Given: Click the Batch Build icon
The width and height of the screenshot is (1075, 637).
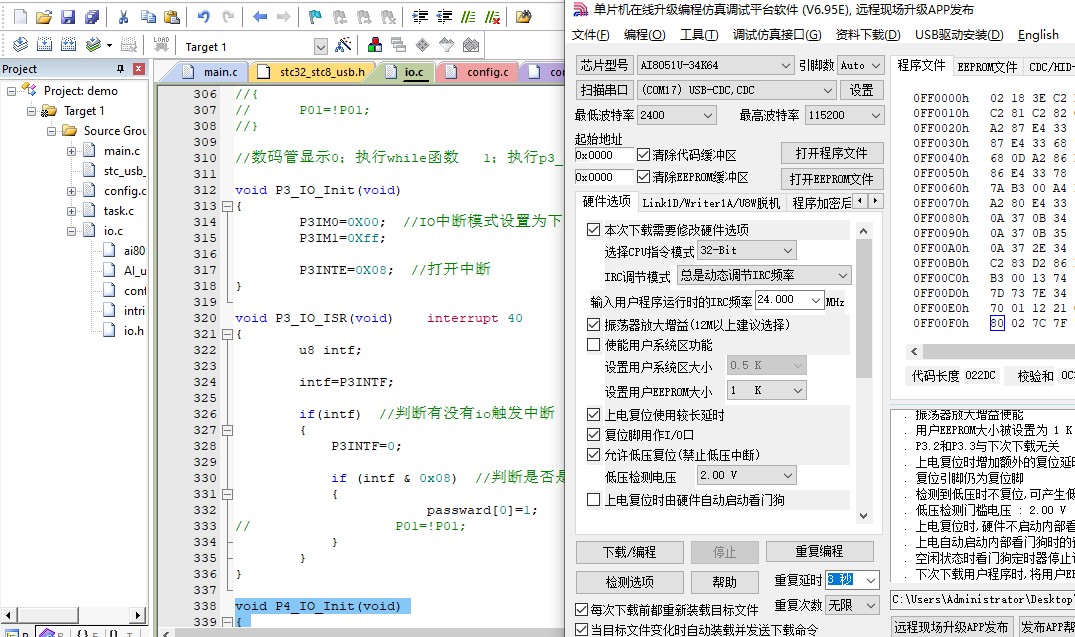Looking at the screenshot, I should [93, 45].
